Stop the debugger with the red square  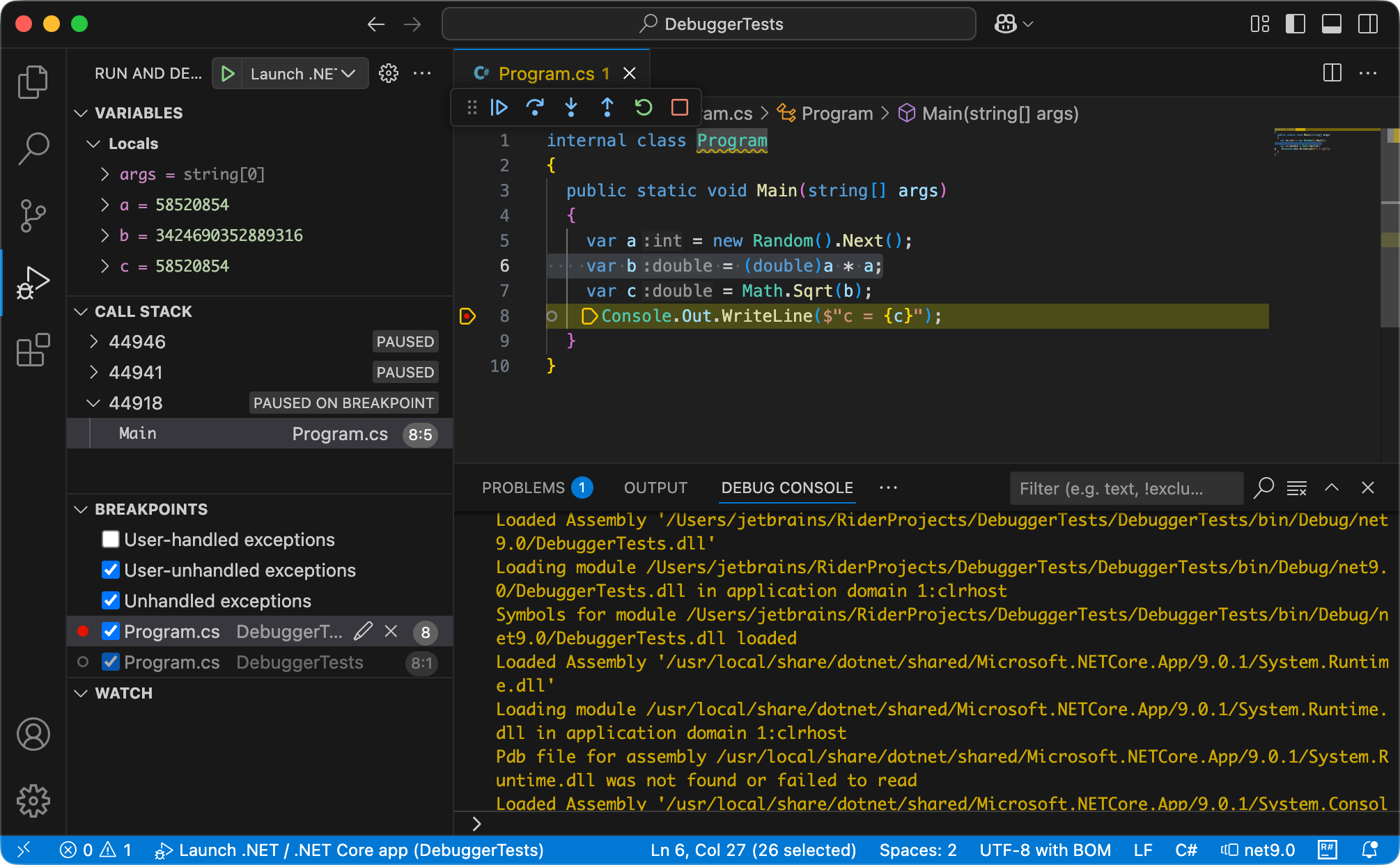(x=680, y=107)
